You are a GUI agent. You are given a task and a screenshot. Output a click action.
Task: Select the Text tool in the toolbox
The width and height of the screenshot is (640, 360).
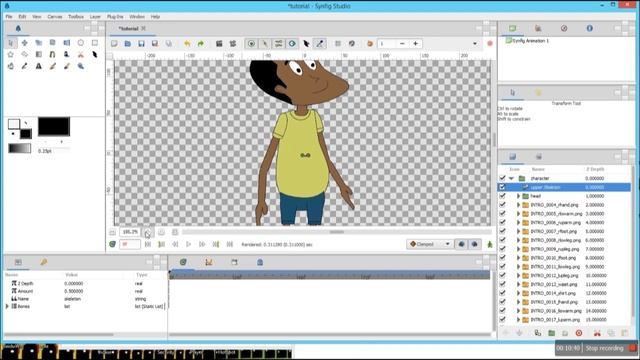click(x=39, y=66)
